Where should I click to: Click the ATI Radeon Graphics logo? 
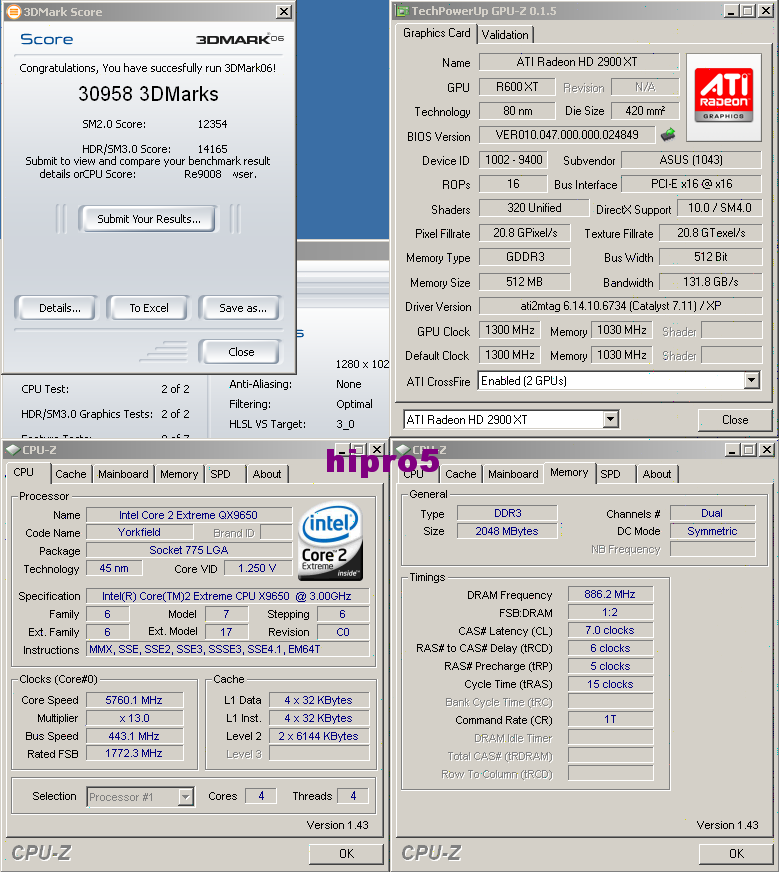(723, 96)
